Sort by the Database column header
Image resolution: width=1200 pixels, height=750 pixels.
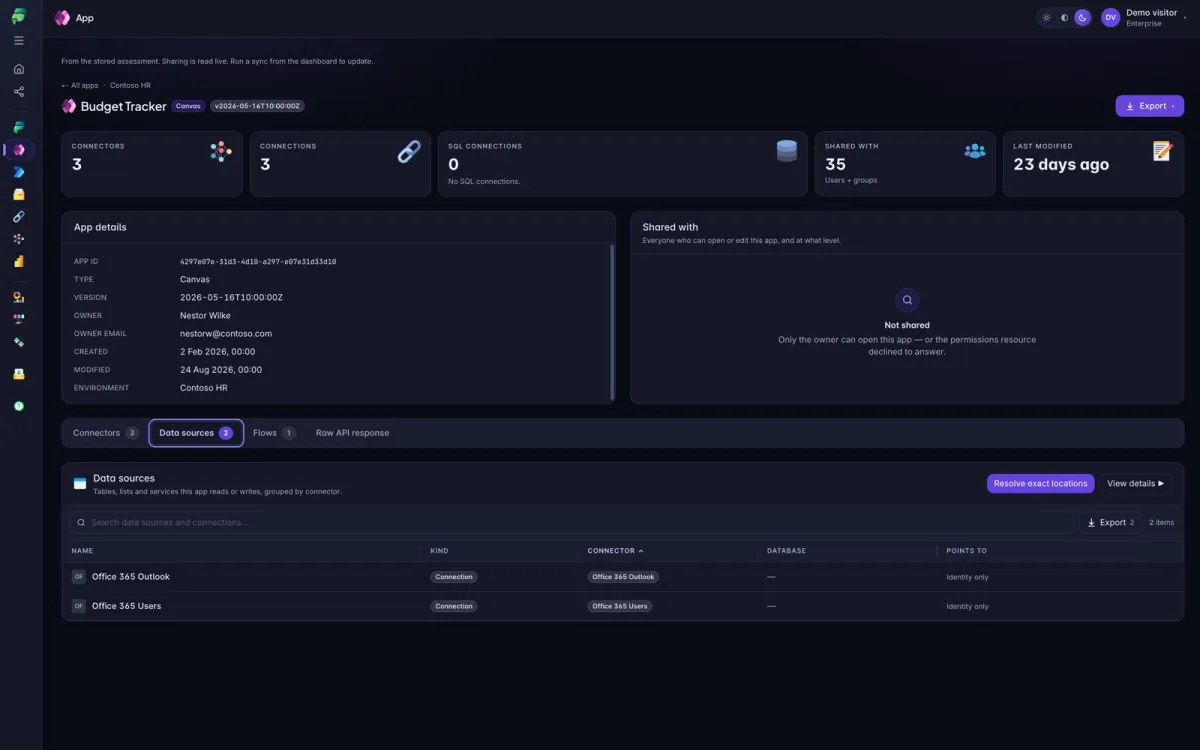click(786, 551)
